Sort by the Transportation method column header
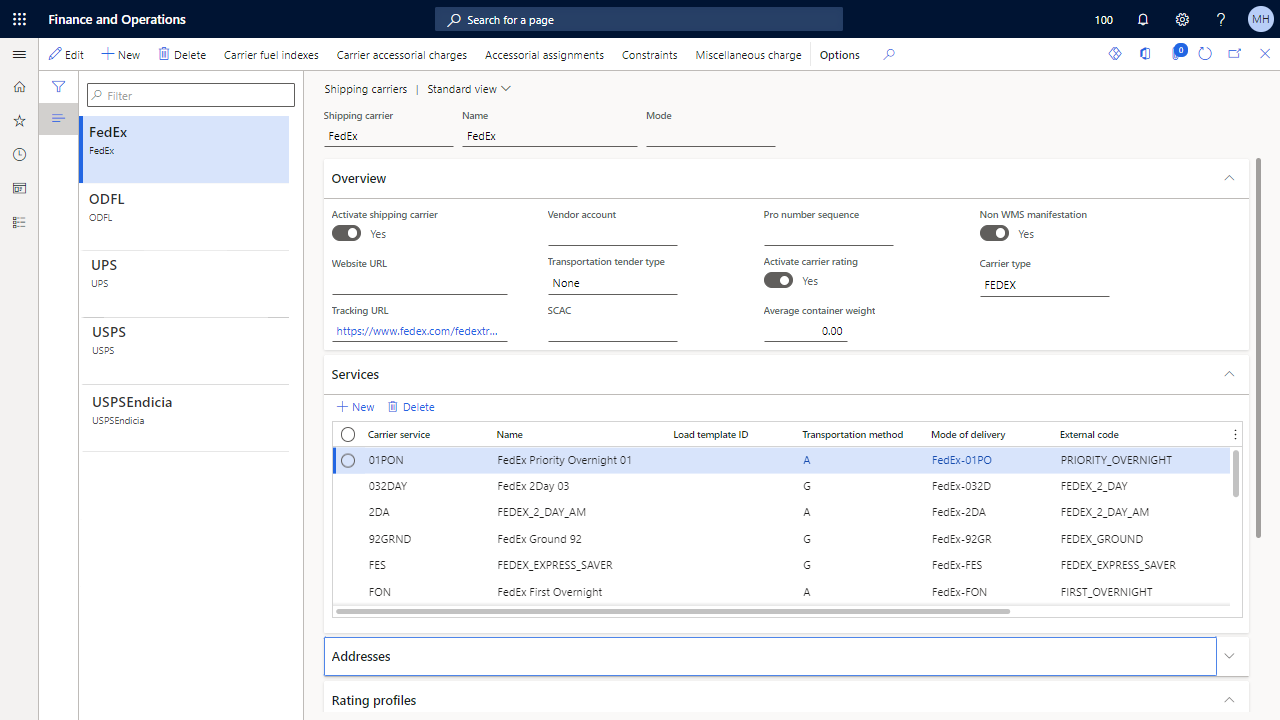The height and width of the screenshot is (720, 1280). click(853, 435)
